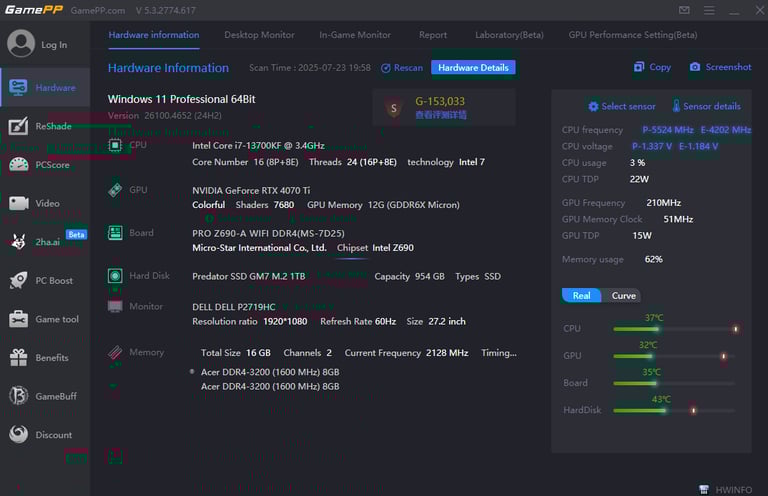Click the CPU chip icon
Image resolution: width=768 pixels, height=496 pixels.
pyautogui.click(x=115, y=145)
